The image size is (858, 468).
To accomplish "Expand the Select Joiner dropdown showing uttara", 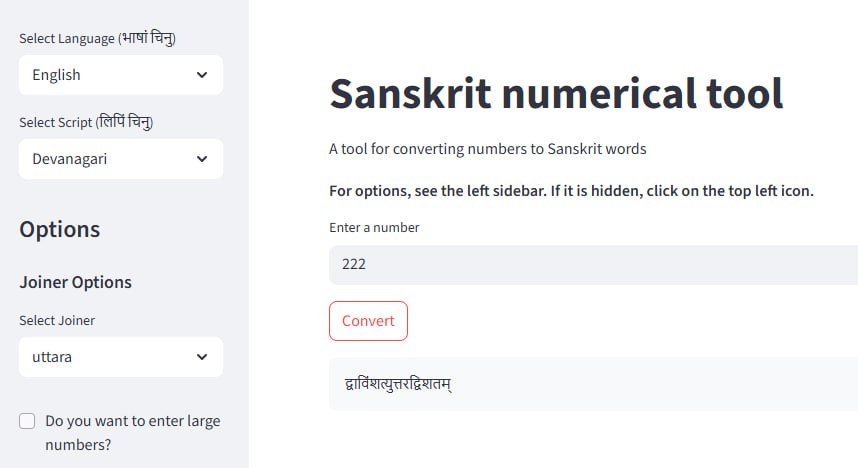I will click(110, 357).
